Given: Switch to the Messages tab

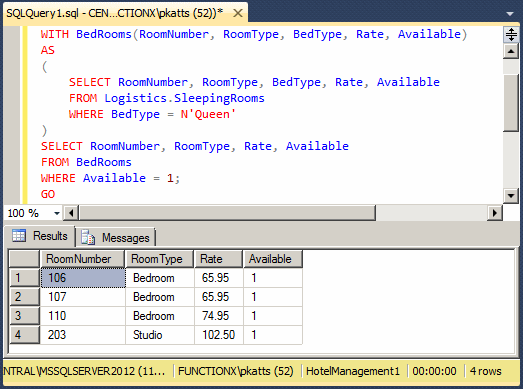Looking at the screenshot, I should tap(115, 238).
